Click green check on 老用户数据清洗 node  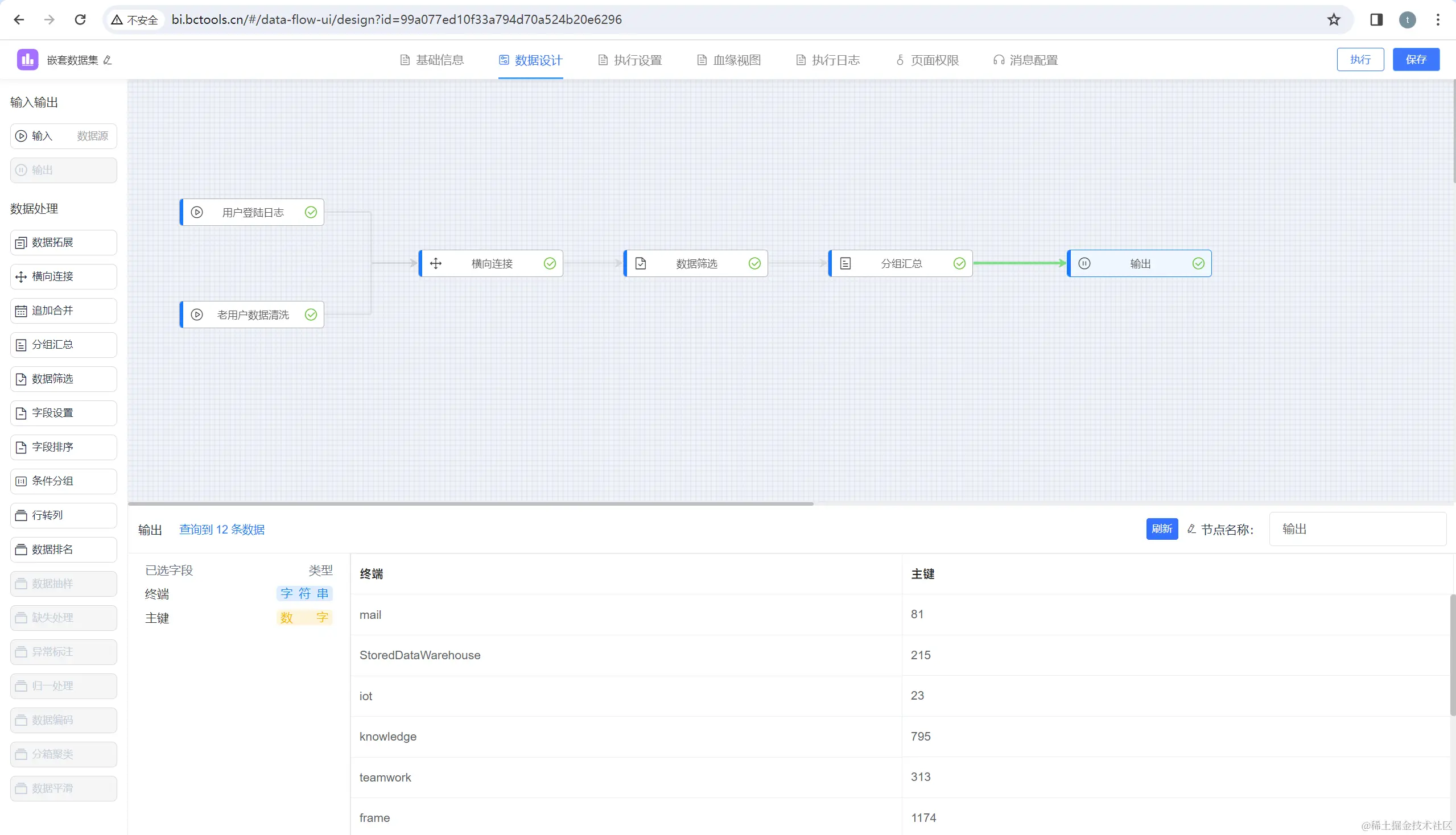click(310, 315)
